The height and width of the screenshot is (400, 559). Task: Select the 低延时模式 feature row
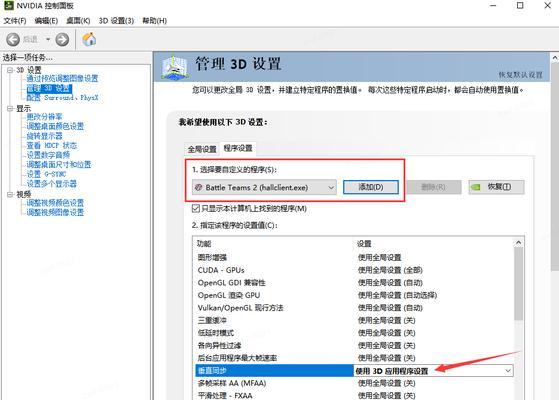(x=354, y=333)
